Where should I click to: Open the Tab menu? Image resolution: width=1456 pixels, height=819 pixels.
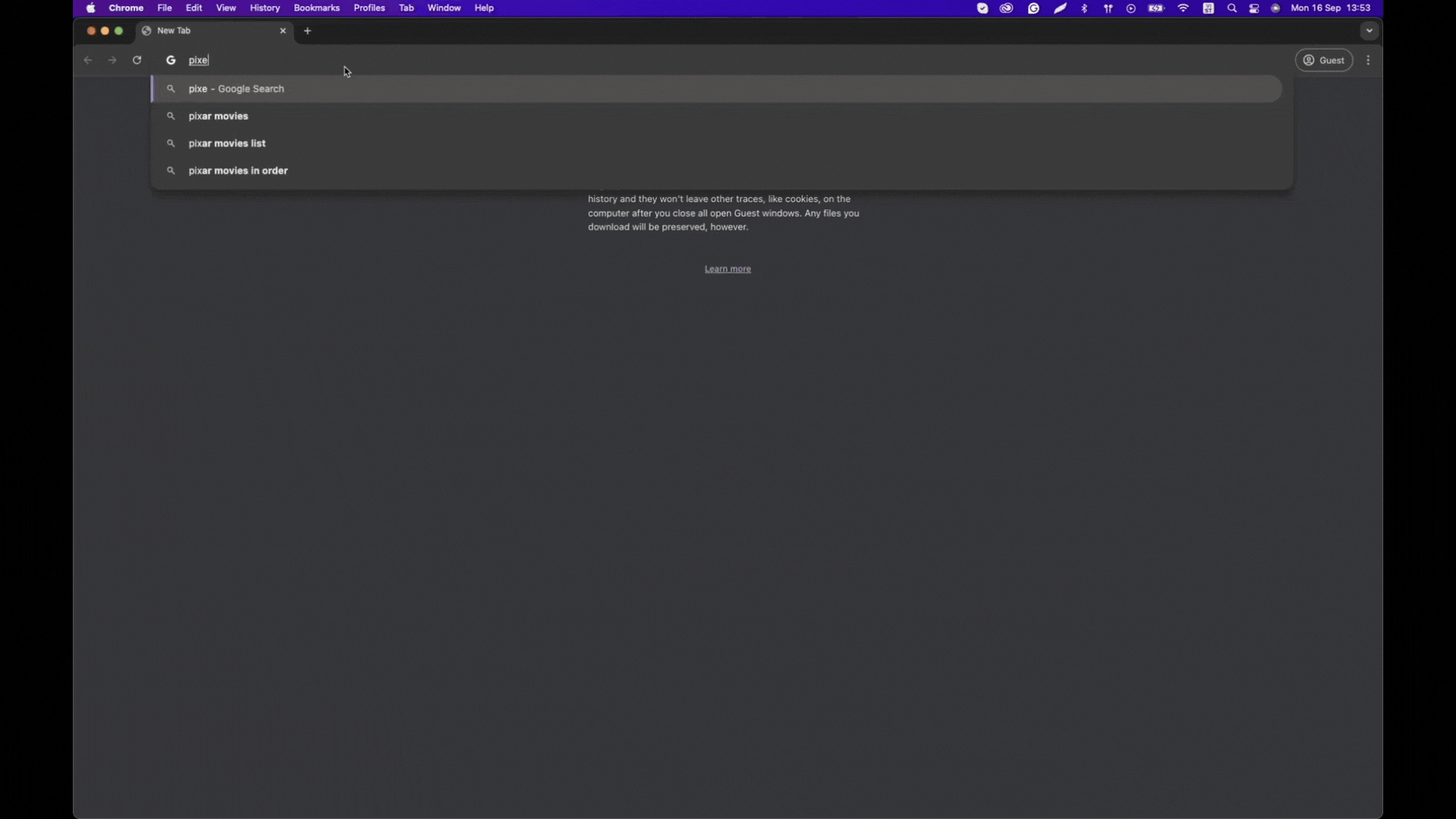point(406,8)
